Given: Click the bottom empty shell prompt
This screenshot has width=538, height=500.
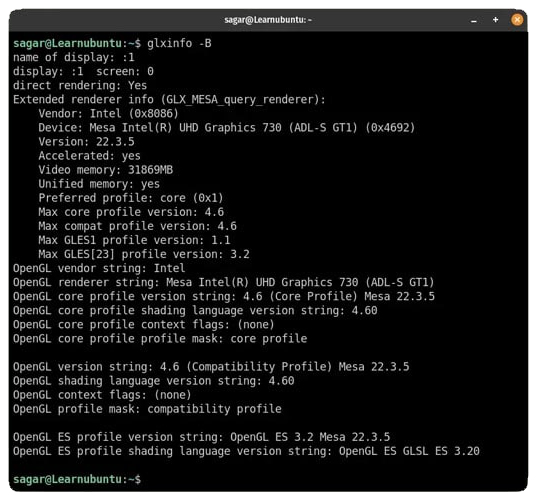Looking at the screenshot, I should [77, 479].
